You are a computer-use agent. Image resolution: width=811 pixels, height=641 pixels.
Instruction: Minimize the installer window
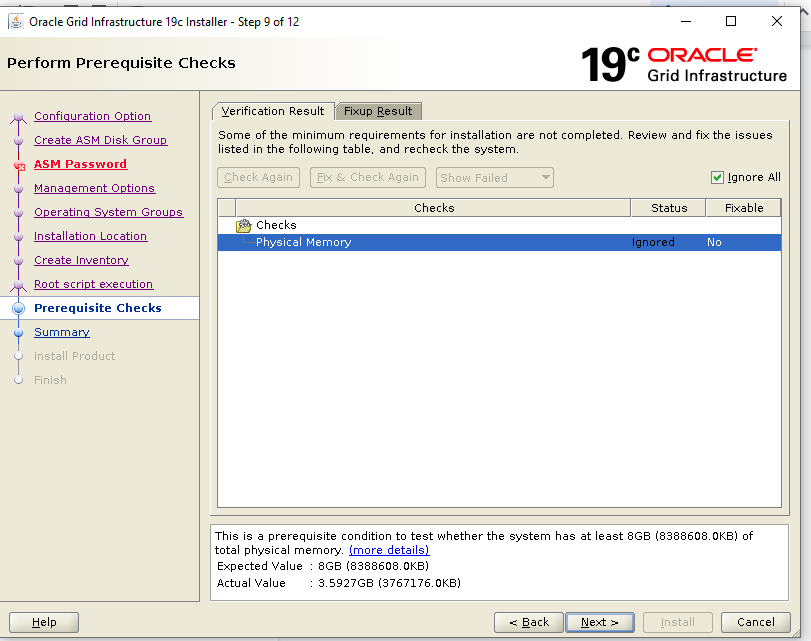coord(686,21)
